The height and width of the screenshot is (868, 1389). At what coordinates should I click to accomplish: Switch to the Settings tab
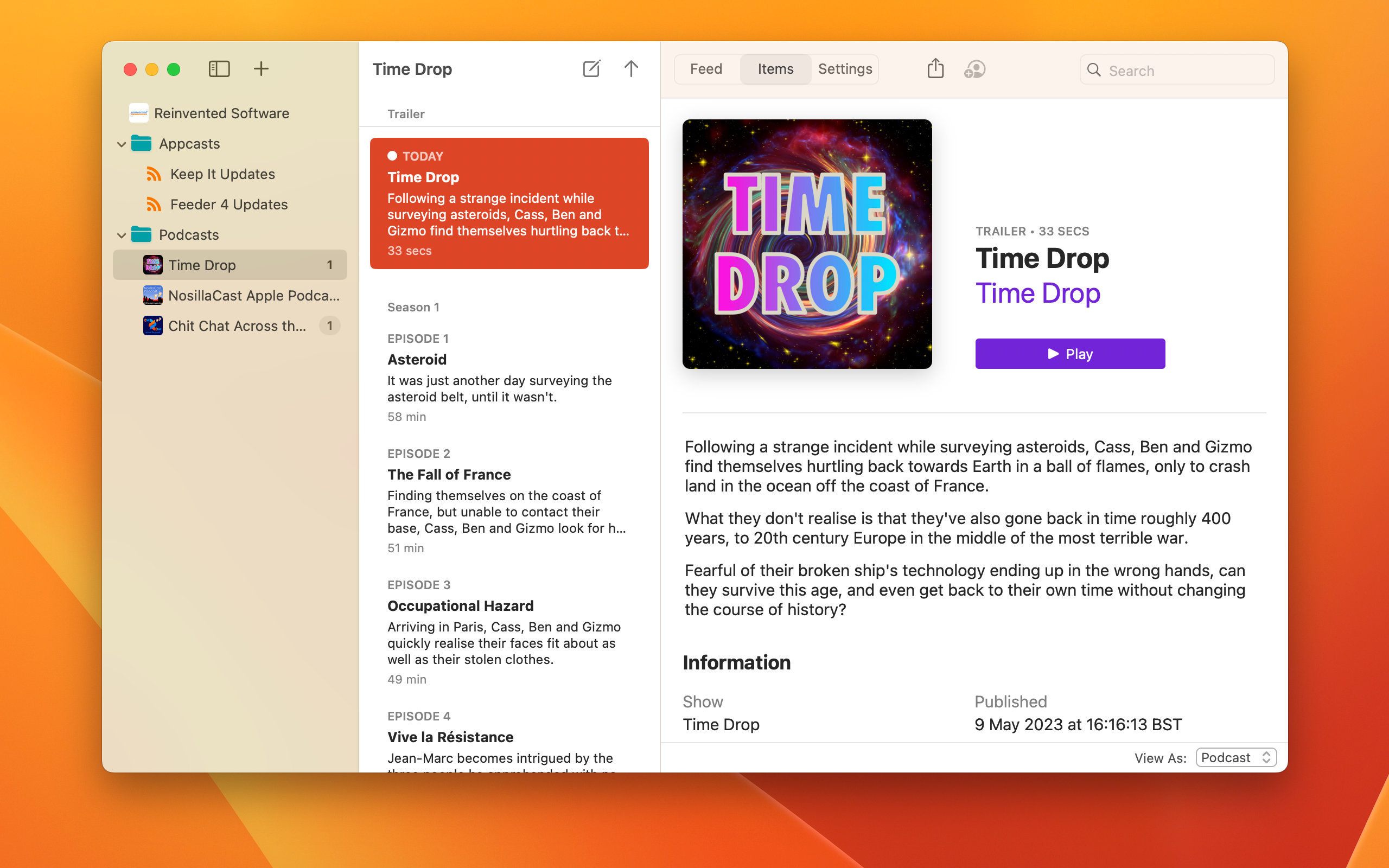845,69
